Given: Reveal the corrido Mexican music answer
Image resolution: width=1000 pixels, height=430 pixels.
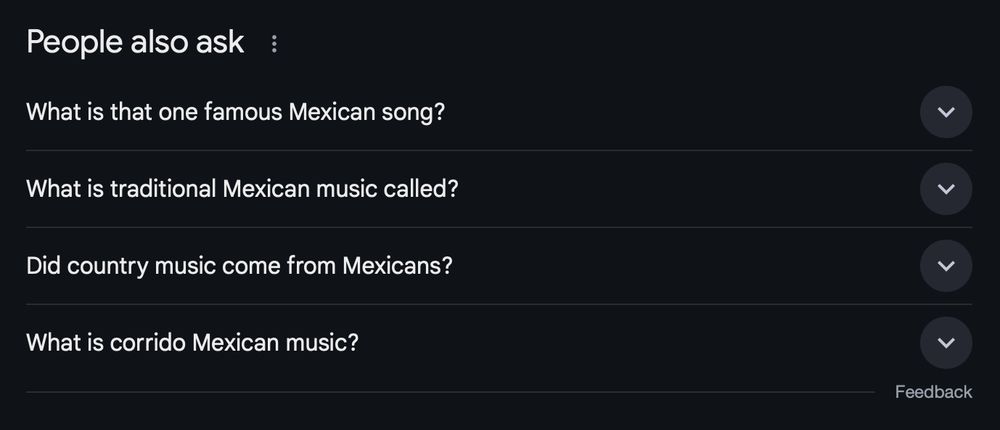Looking at the screenshot, I should click(192, 343).
